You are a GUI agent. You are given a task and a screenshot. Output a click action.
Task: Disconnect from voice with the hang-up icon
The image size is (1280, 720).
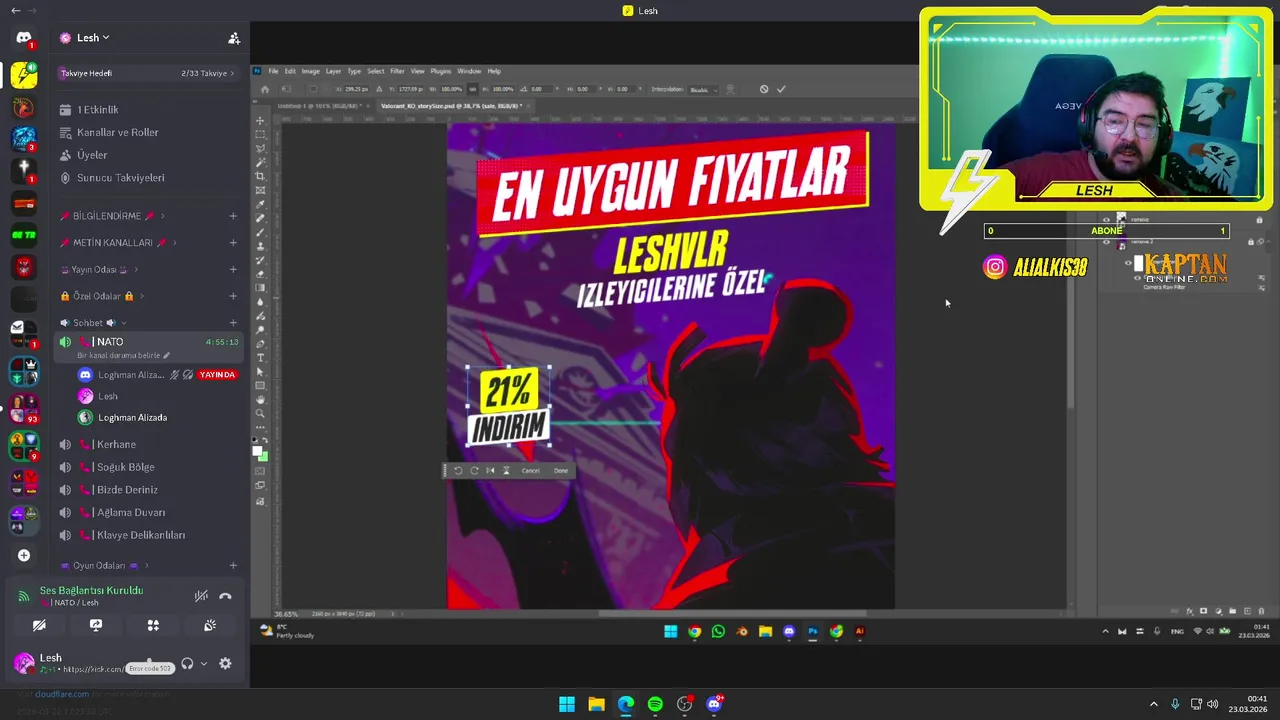pyautogui.click(x=225, y=596)
